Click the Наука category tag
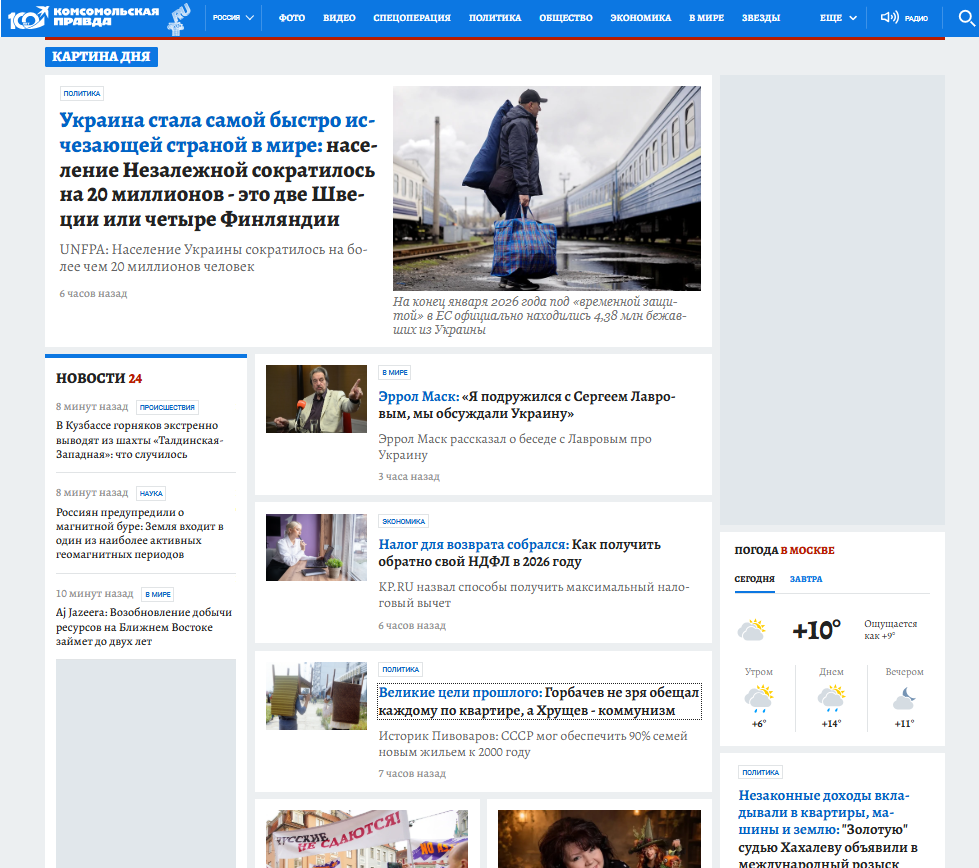Viewport: 979px width, 868px height. coord(151,493)
